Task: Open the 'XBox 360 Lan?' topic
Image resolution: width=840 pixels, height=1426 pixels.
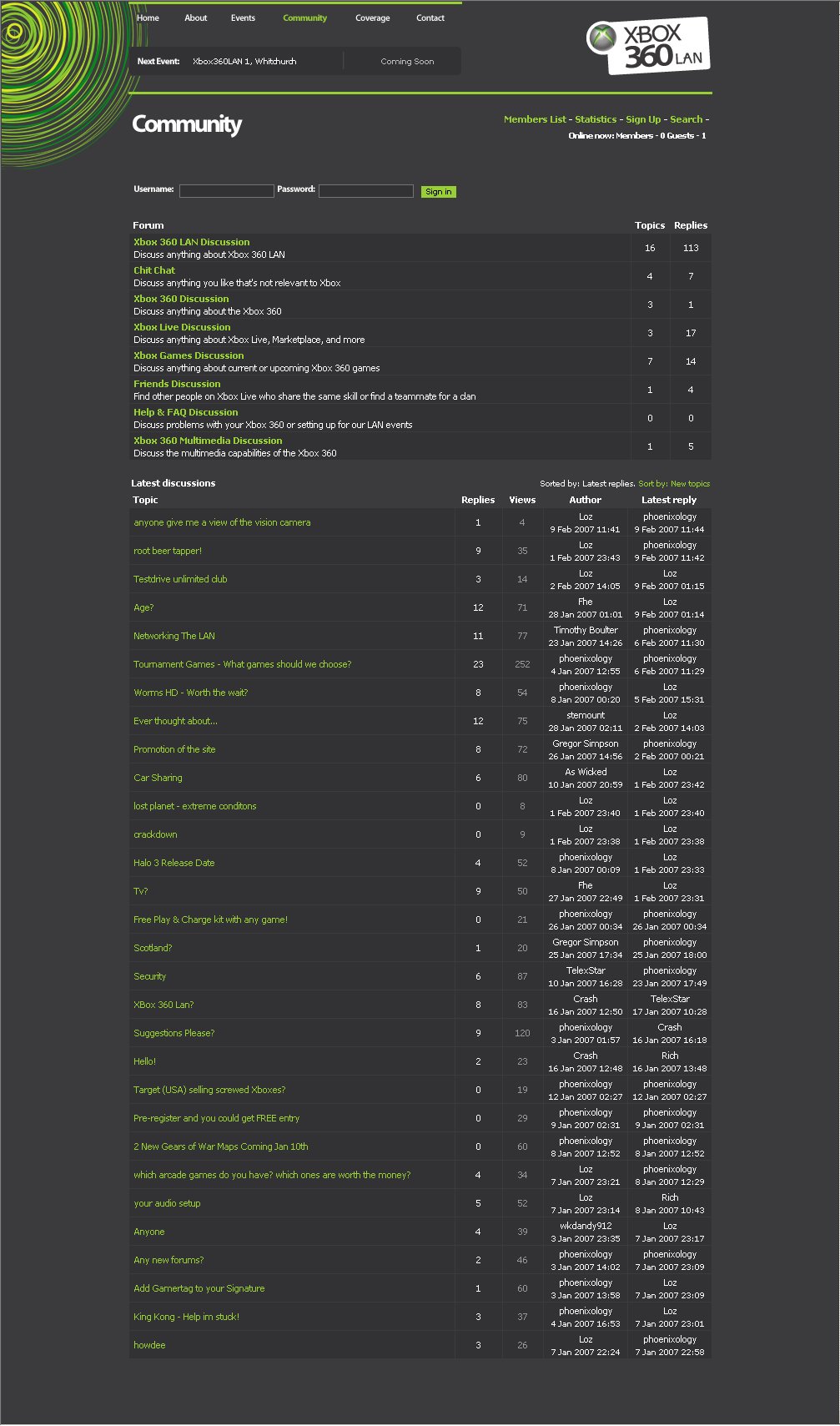Action: [163, 1005]
